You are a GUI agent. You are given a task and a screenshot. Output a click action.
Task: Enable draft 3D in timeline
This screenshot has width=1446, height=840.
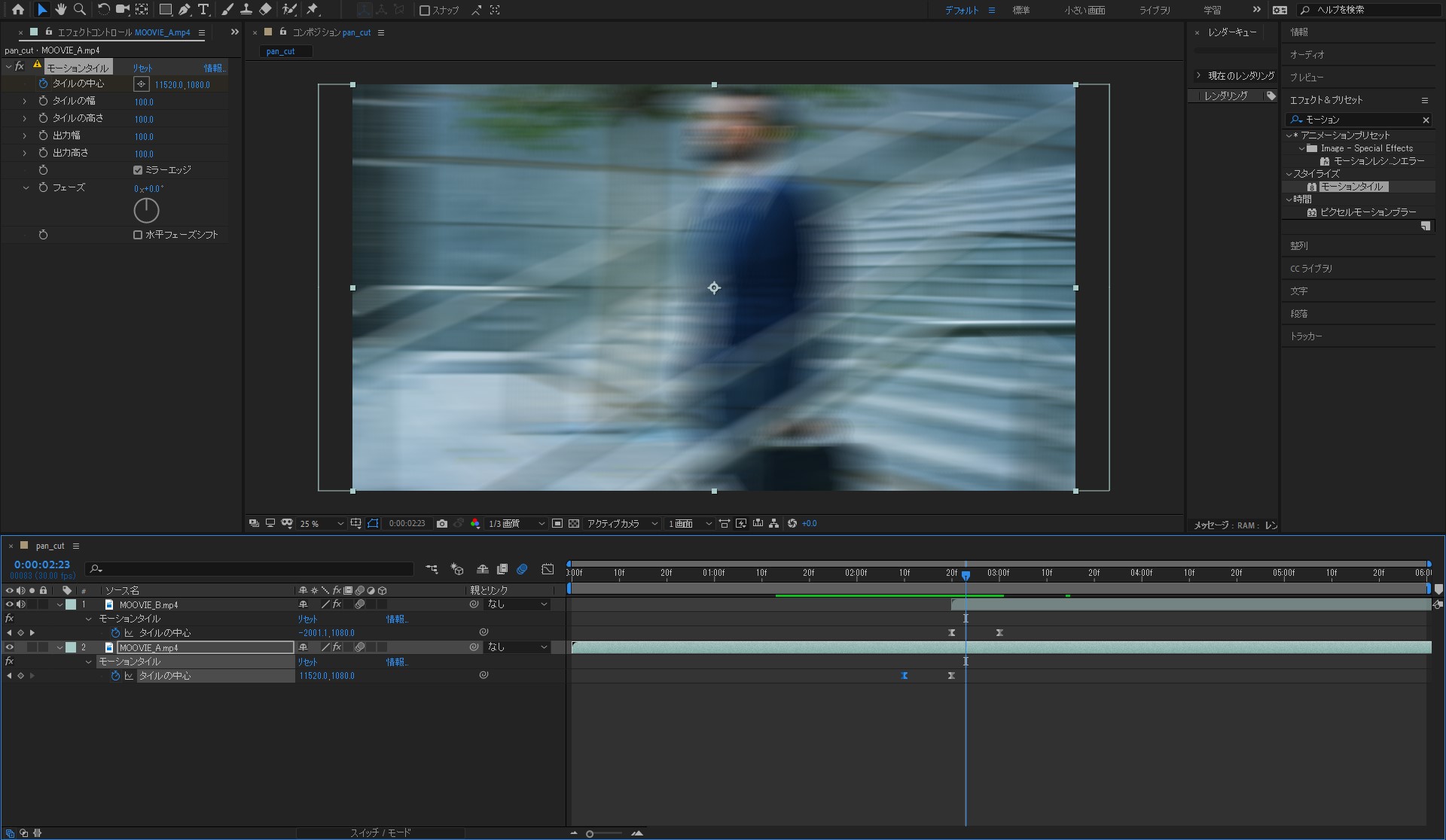[x=457, y=569]
